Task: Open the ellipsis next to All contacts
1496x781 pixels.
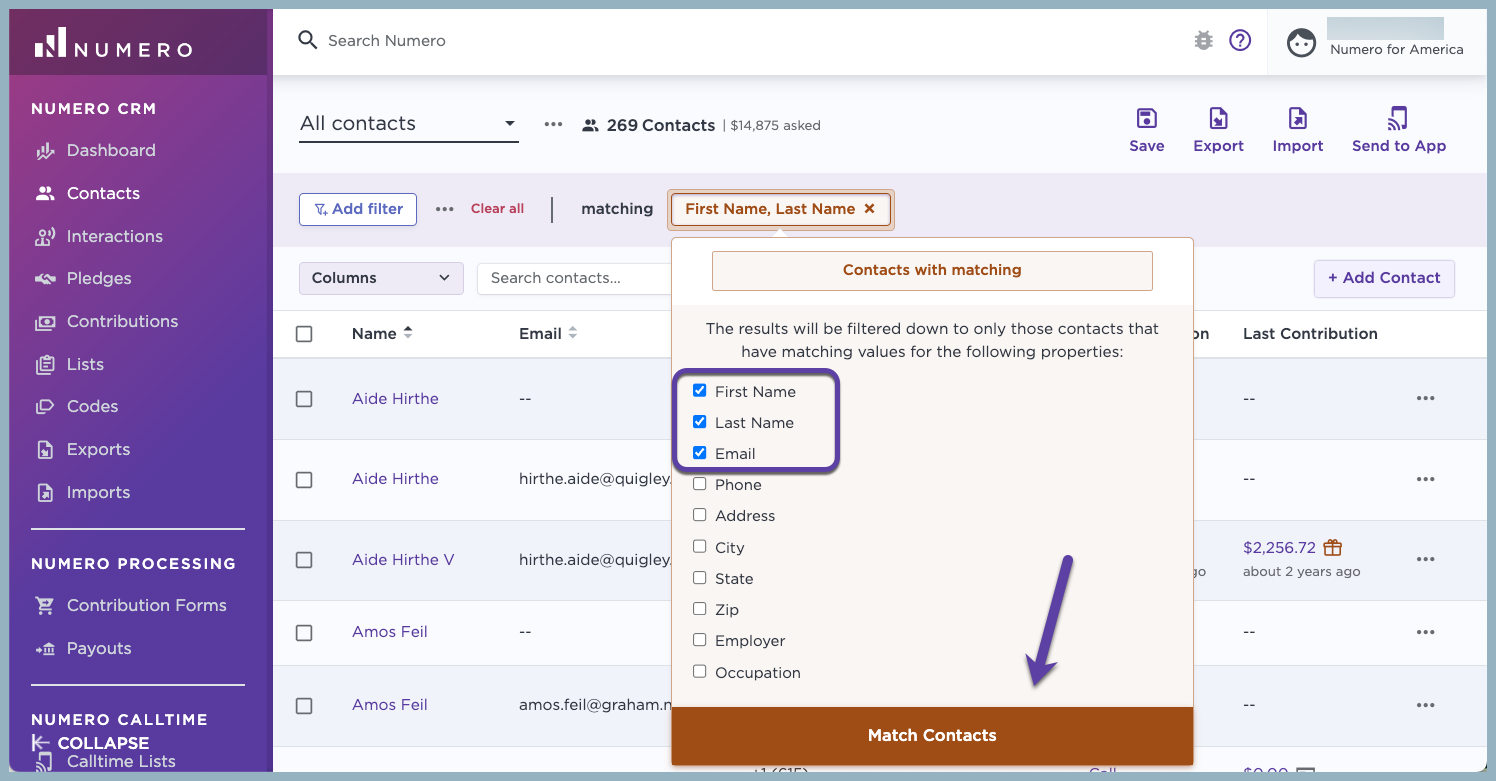Action: tap(553, 124)
